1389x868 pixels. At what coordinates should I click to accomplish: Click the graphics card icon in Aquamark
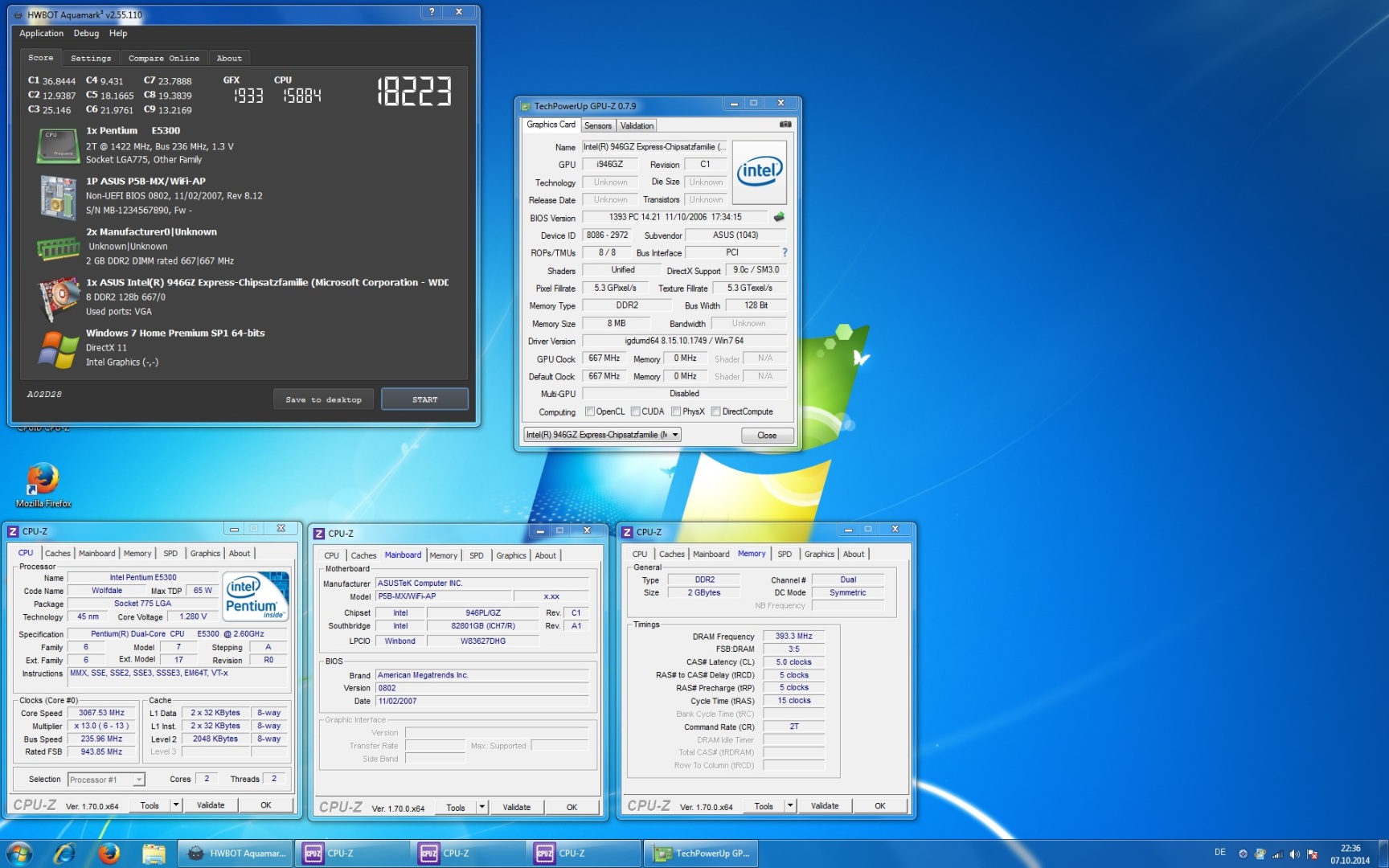(57, 298)
